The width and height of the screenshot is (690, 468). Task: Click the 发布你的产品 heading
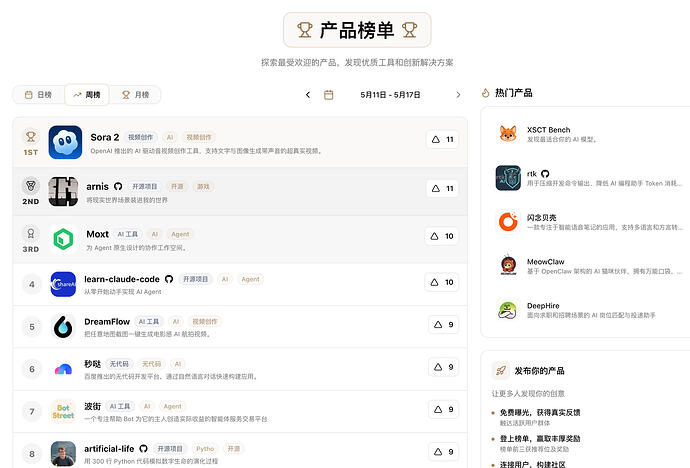click(540, 371)
